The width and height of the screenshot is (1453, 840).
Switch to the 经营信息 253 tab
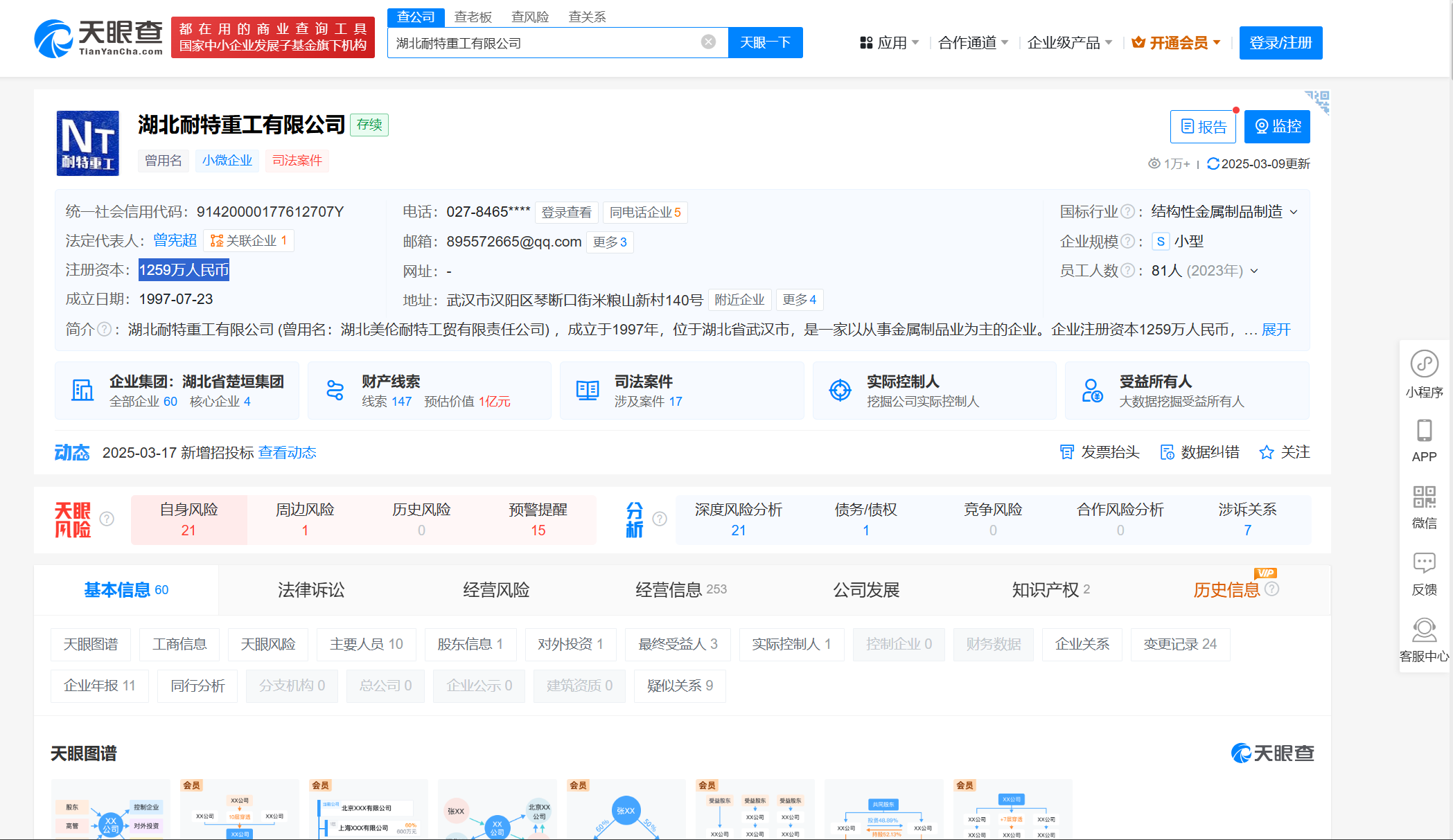click(681, 590)
